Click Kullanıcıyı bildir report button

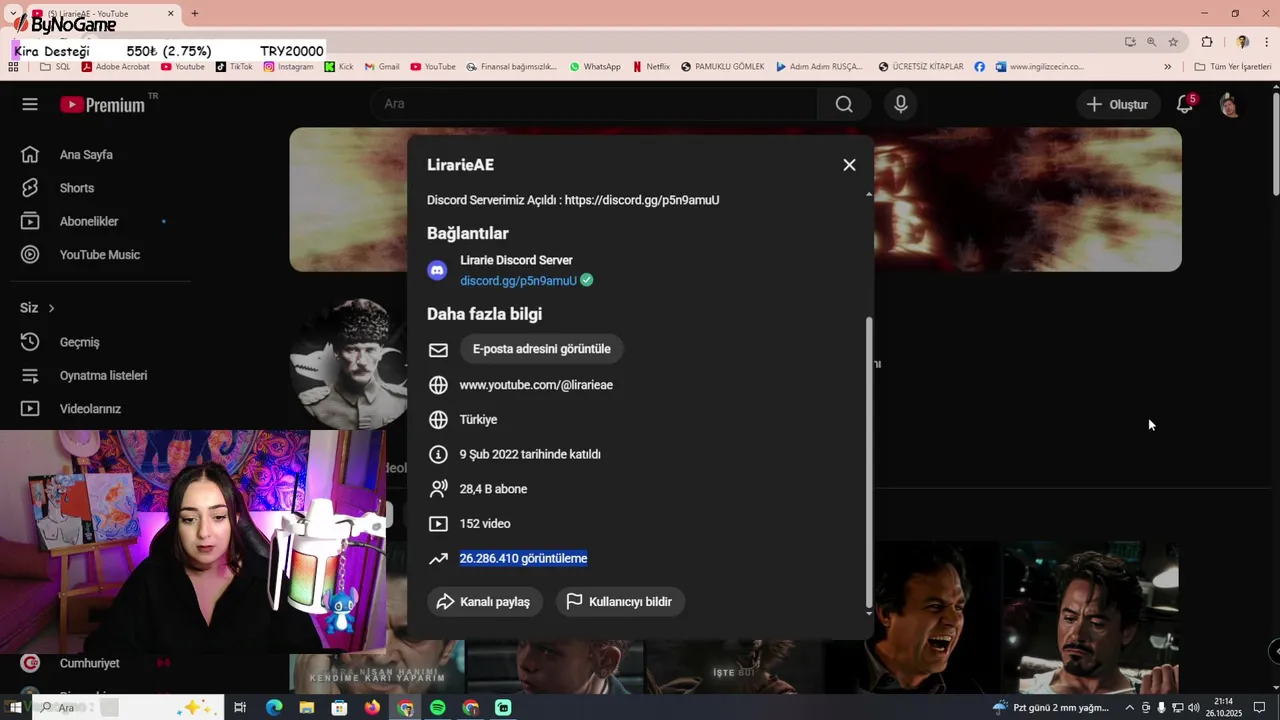[x=620, y=602]
